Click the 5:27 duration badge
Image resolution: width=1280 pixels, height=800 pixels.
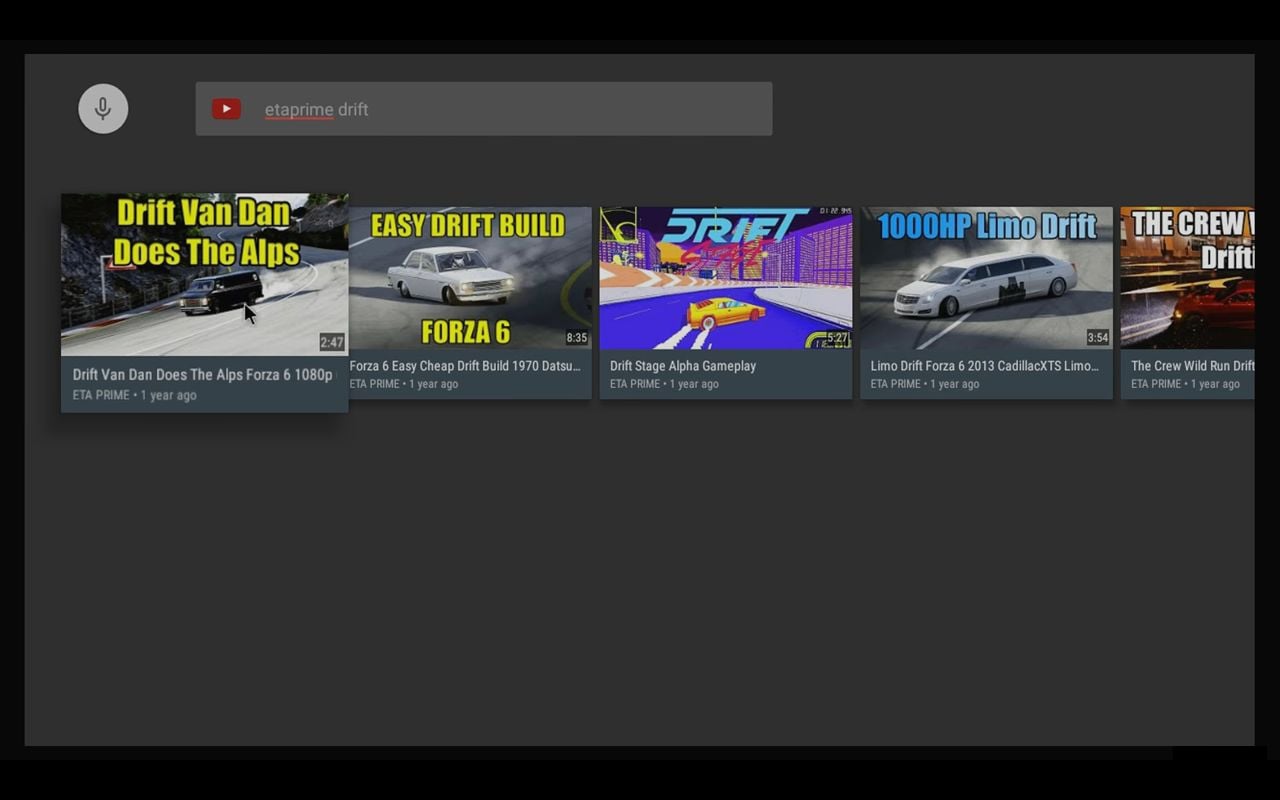tap(838, 338)
